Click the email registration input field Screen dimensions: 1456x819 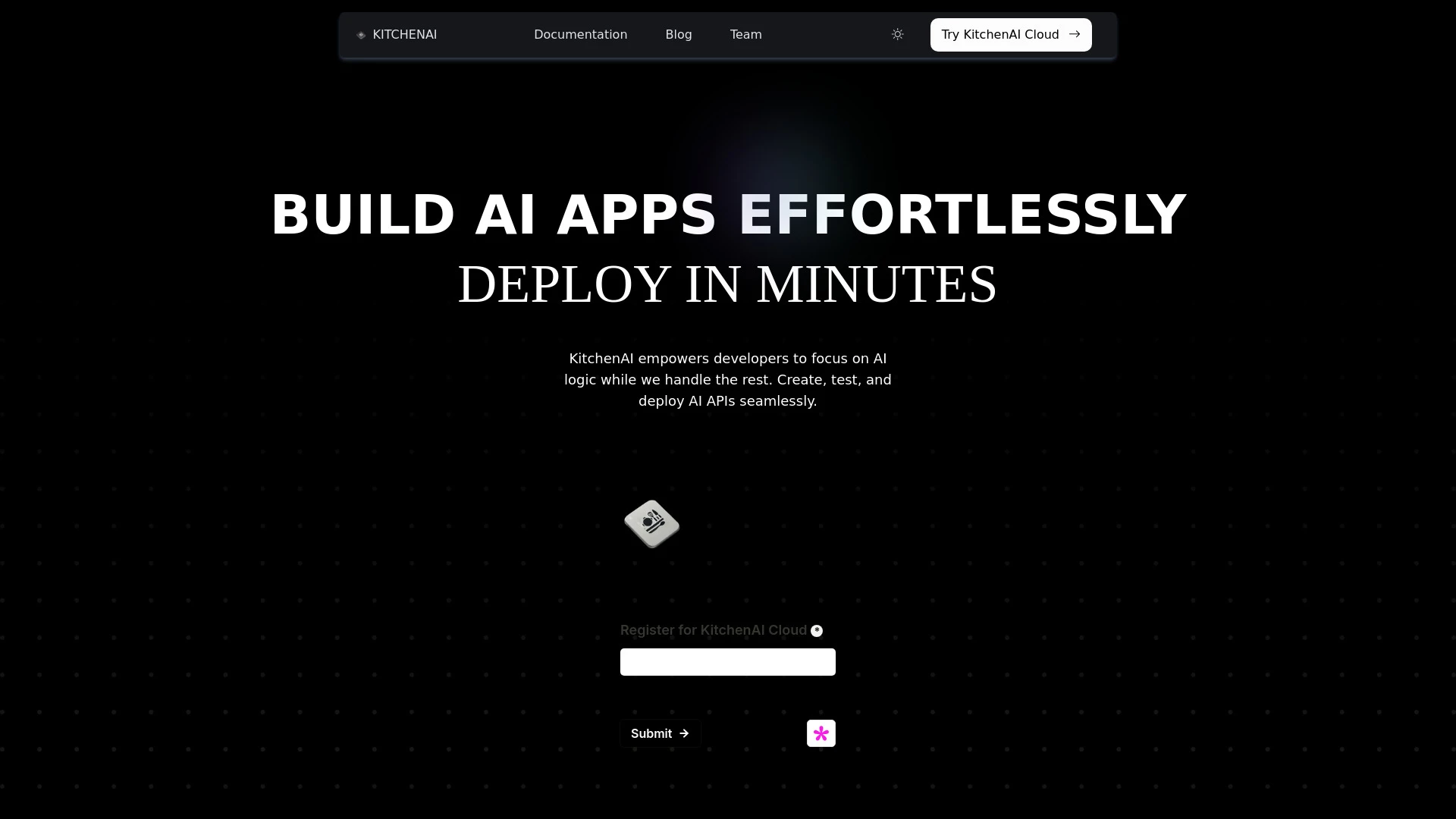coord(727,661)
